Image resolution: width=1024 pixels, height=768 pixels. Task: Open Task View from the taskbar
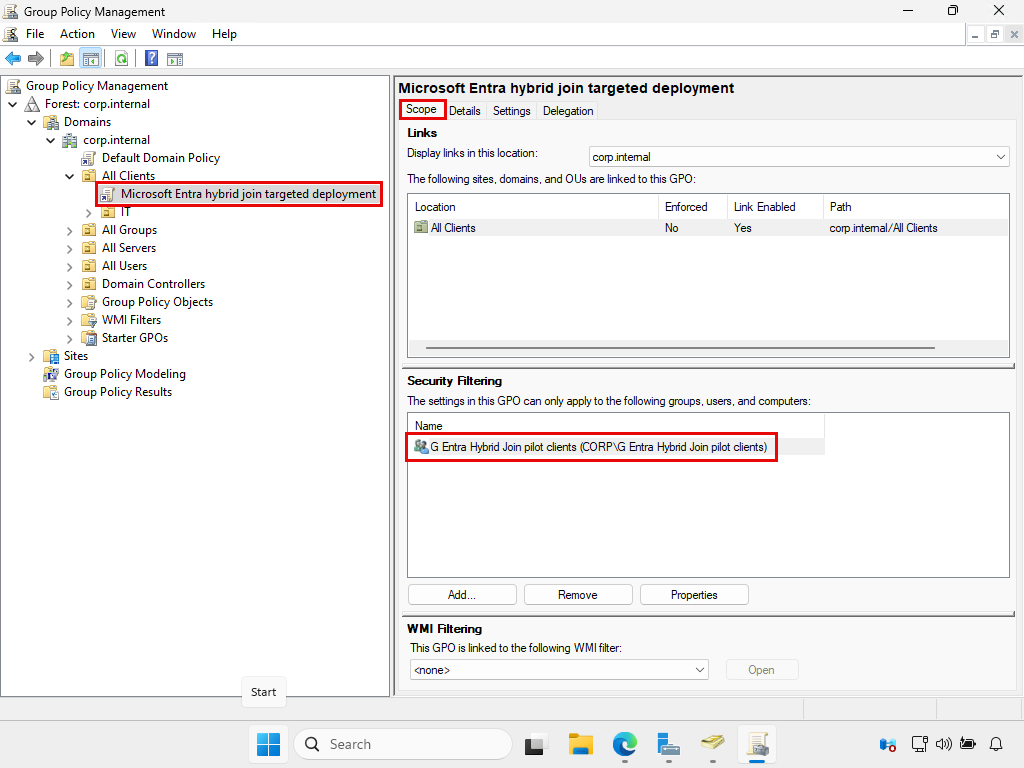pyautogui.click(x=535, y=744)
